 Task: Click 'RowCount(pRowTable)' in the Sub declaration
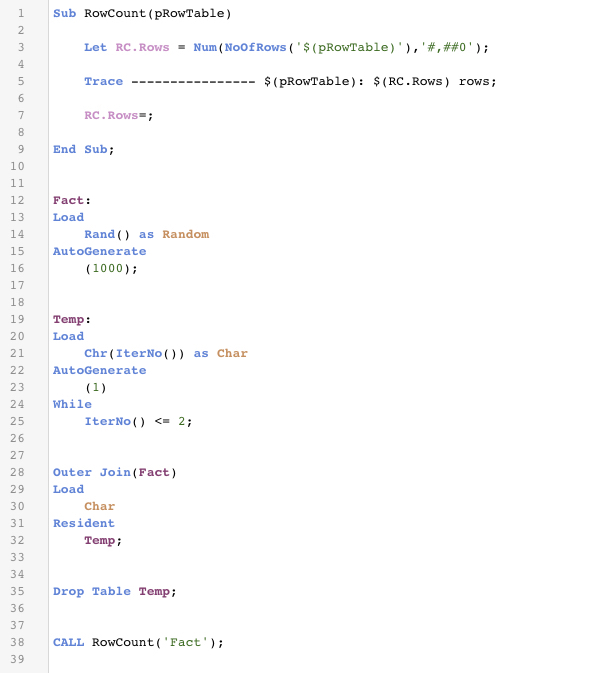[158, 13]
